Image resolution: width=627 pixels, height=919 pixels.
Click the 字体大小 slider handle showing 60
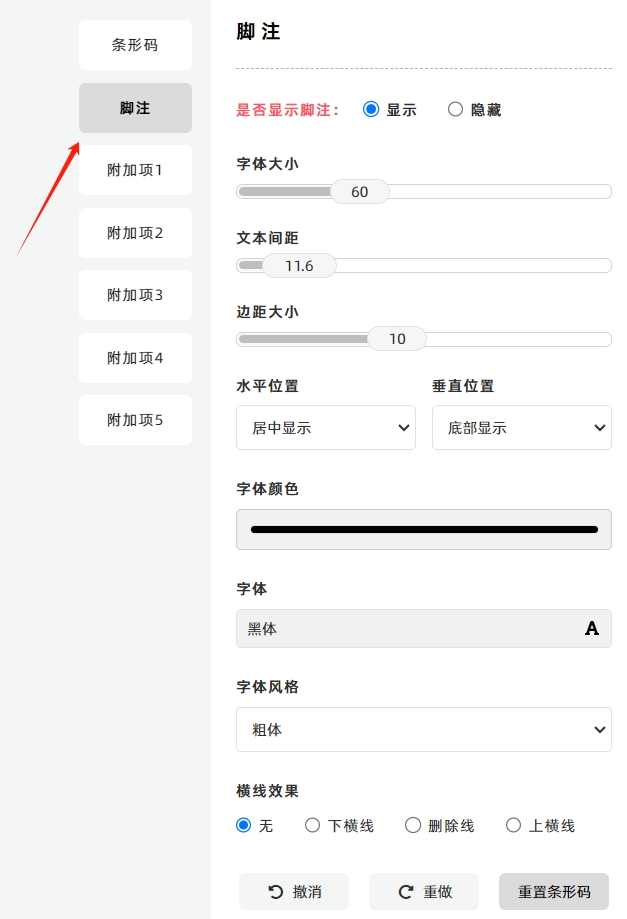(x=360, y=192)
